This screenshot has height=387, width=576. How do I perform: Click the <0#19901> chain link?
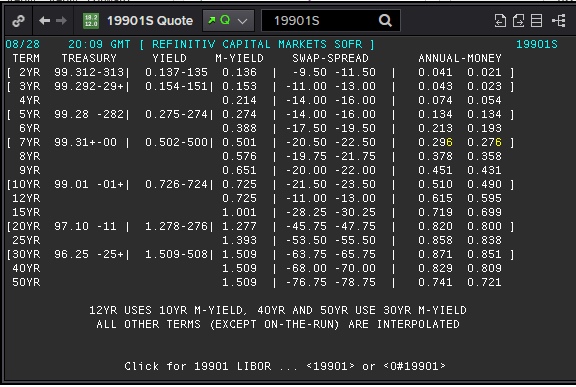(x=414, y=366)
